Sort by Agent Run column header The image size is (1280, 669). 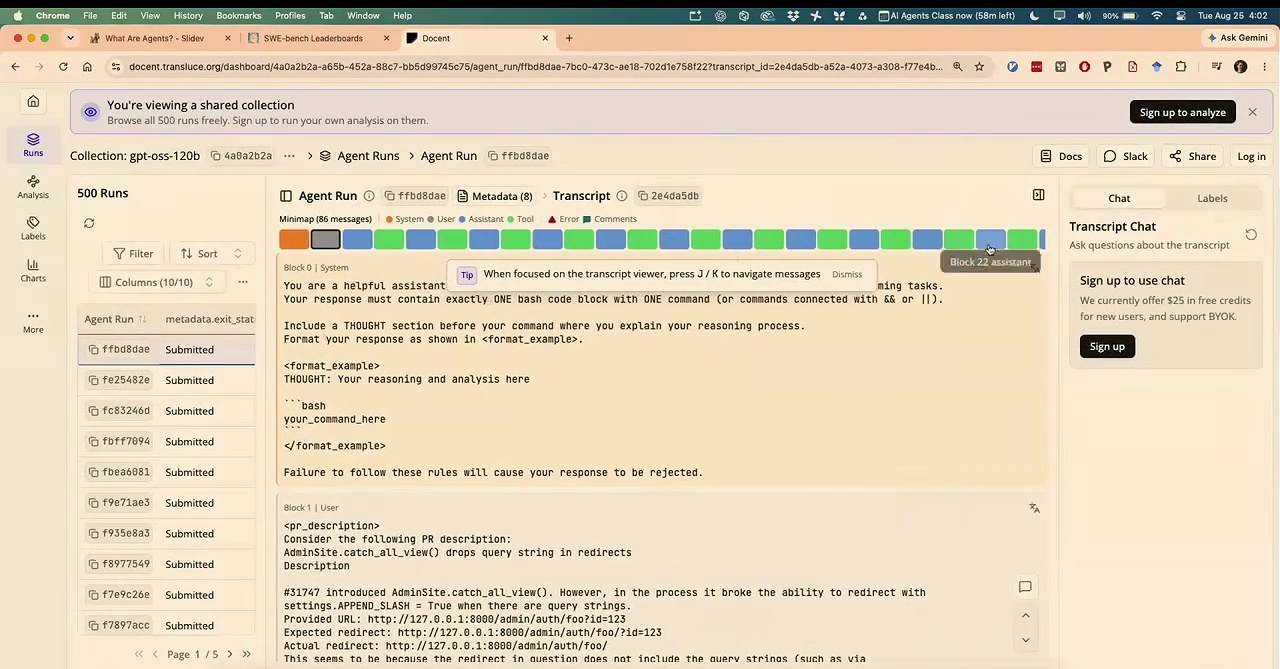click(115, 319)
